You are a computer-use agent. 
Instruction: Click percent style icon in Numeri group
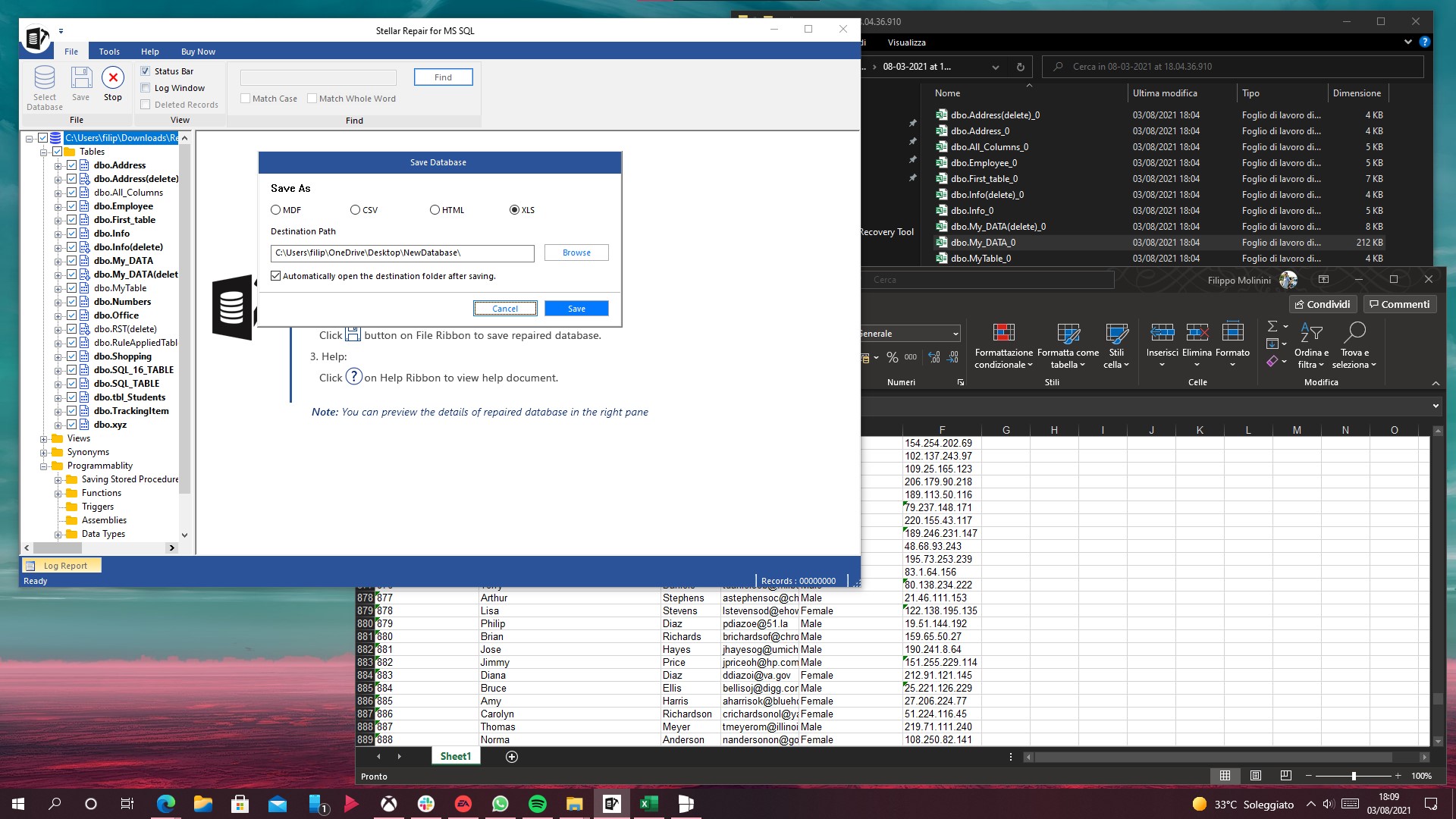coord(893,357)
